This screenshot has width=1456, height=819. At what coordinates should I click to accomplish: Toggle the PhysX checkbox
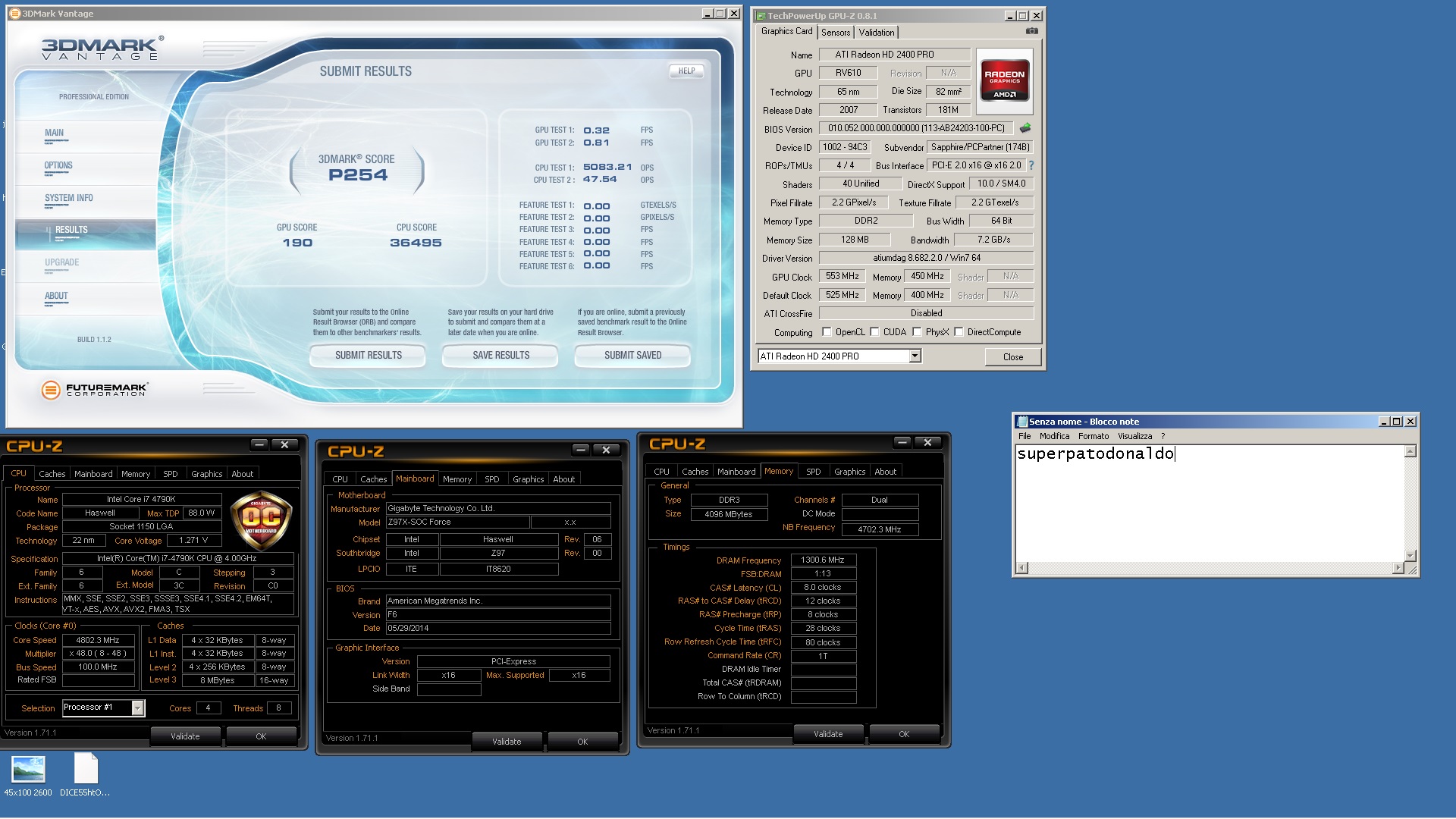click(917, 332)
